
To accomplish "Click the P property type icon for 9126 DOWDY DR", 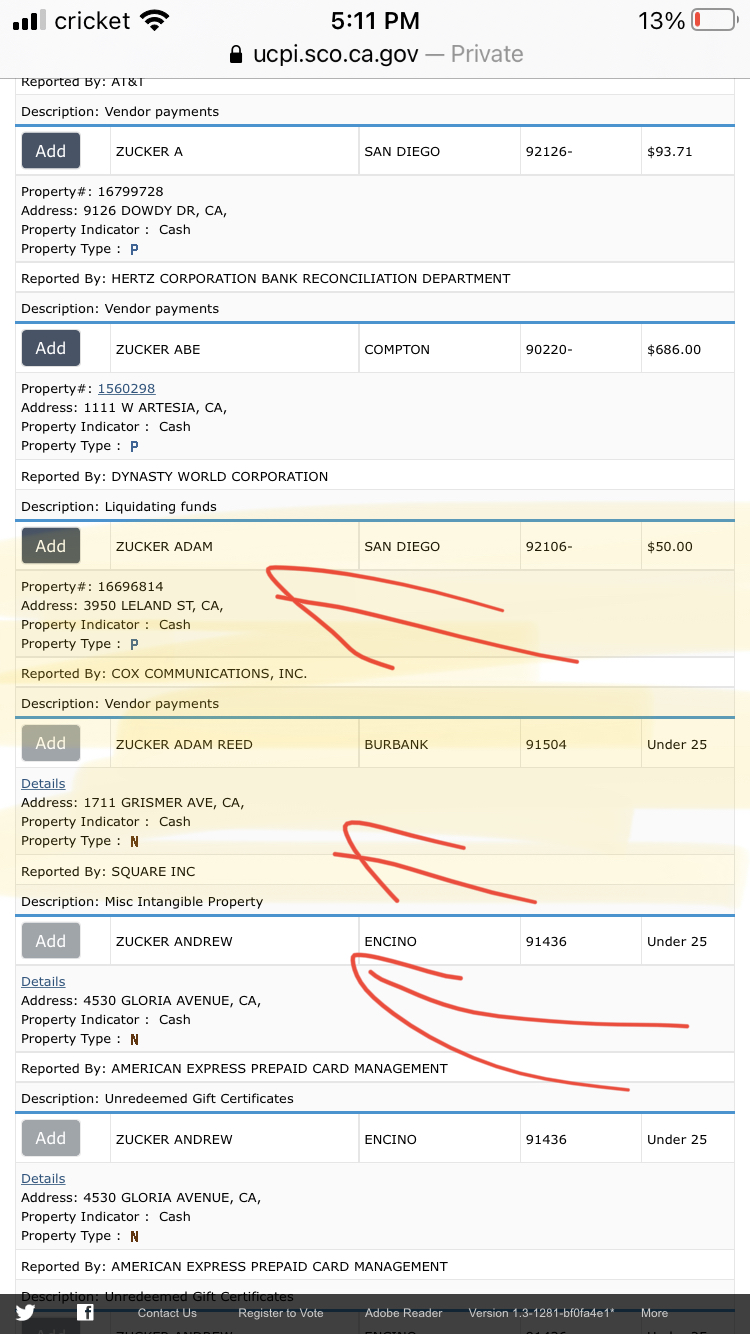I will (x=134, y=249).
